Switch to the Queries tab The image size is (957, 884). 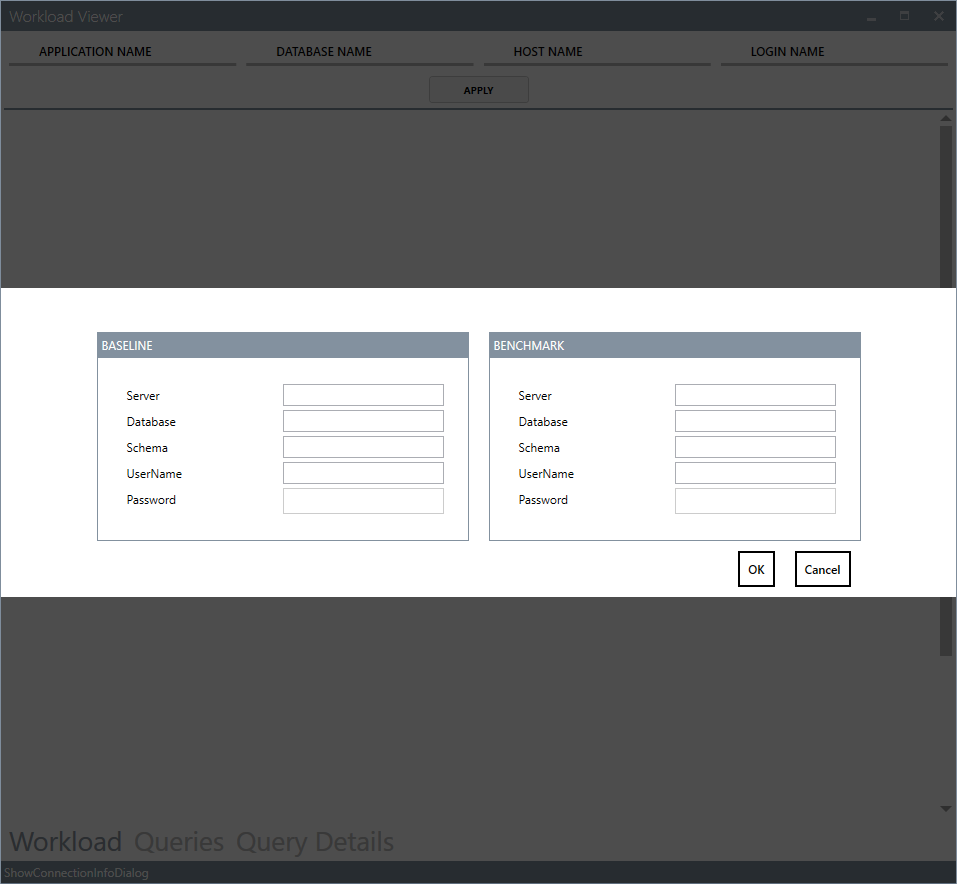[179, 841]
